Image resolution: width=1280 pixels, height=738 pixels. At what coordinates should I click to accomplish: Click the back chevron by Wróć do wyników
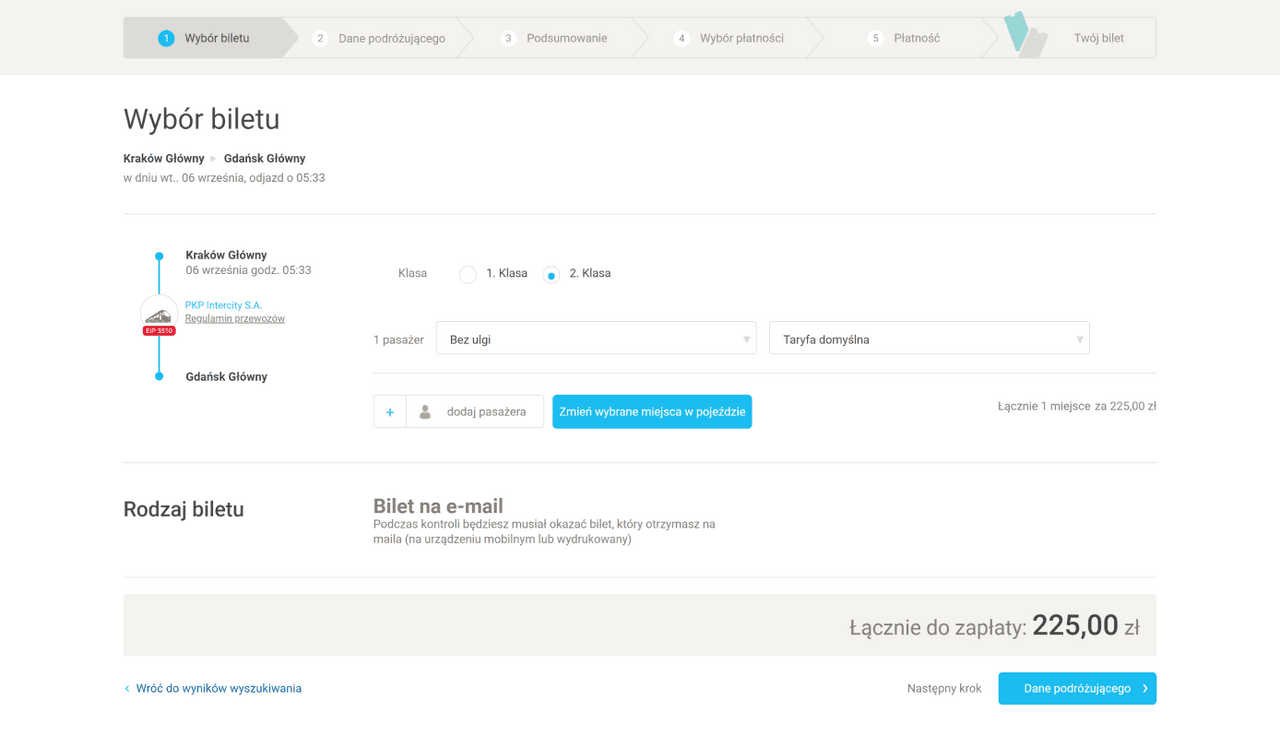[127, 689]
